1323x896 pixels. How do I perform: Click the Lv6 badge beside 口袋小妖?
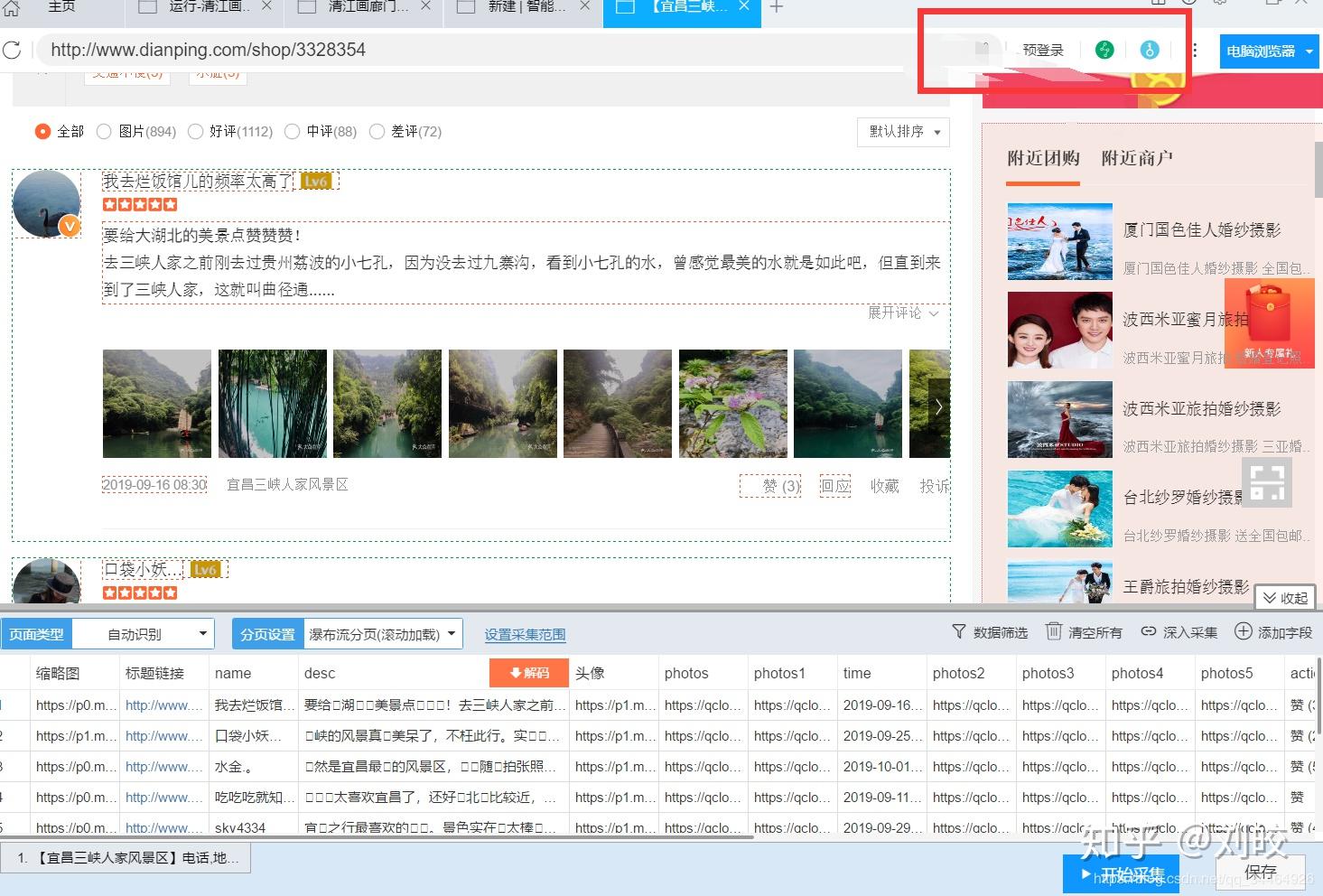tap(206, 569)
